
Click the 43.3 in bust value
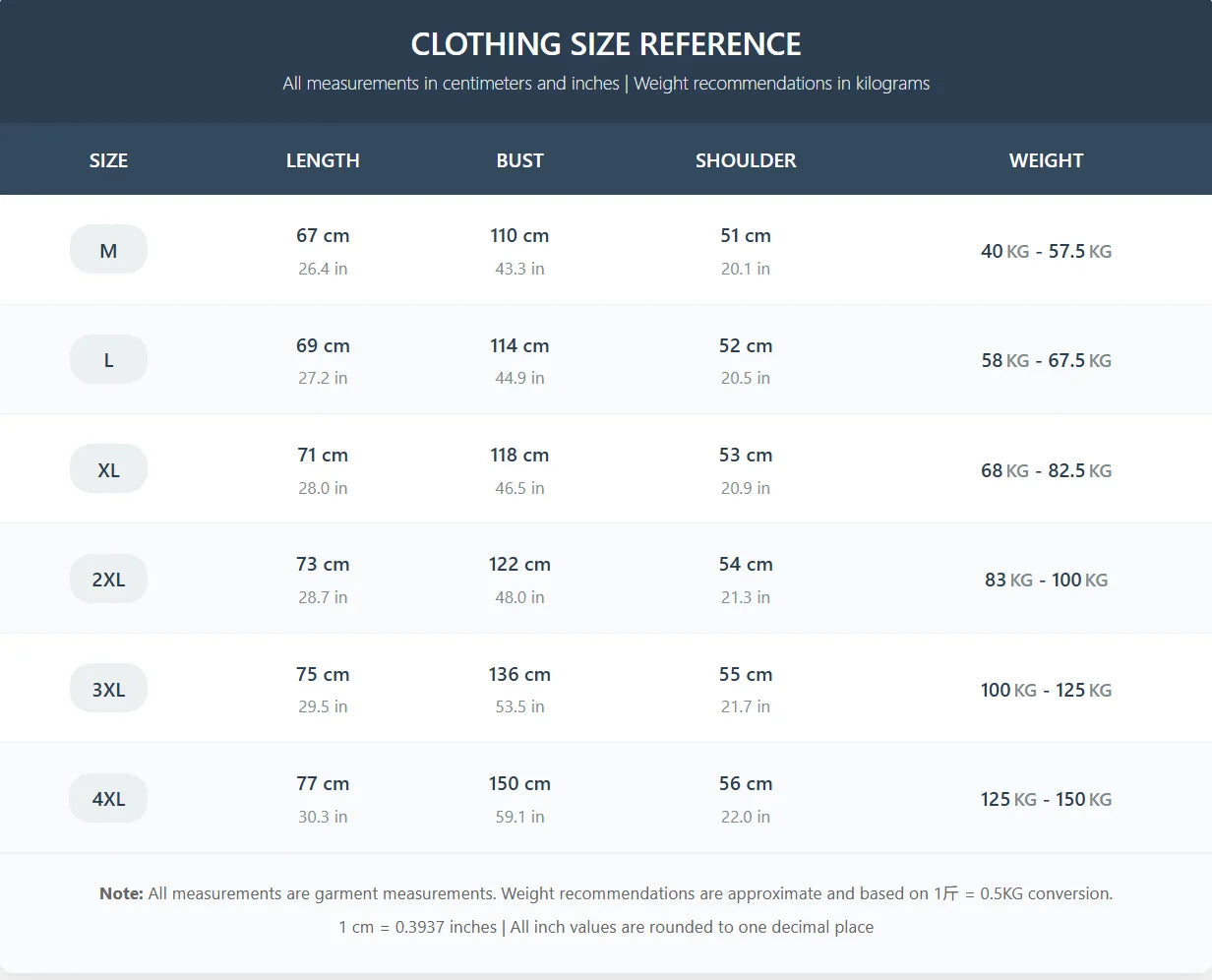point(519,269)
